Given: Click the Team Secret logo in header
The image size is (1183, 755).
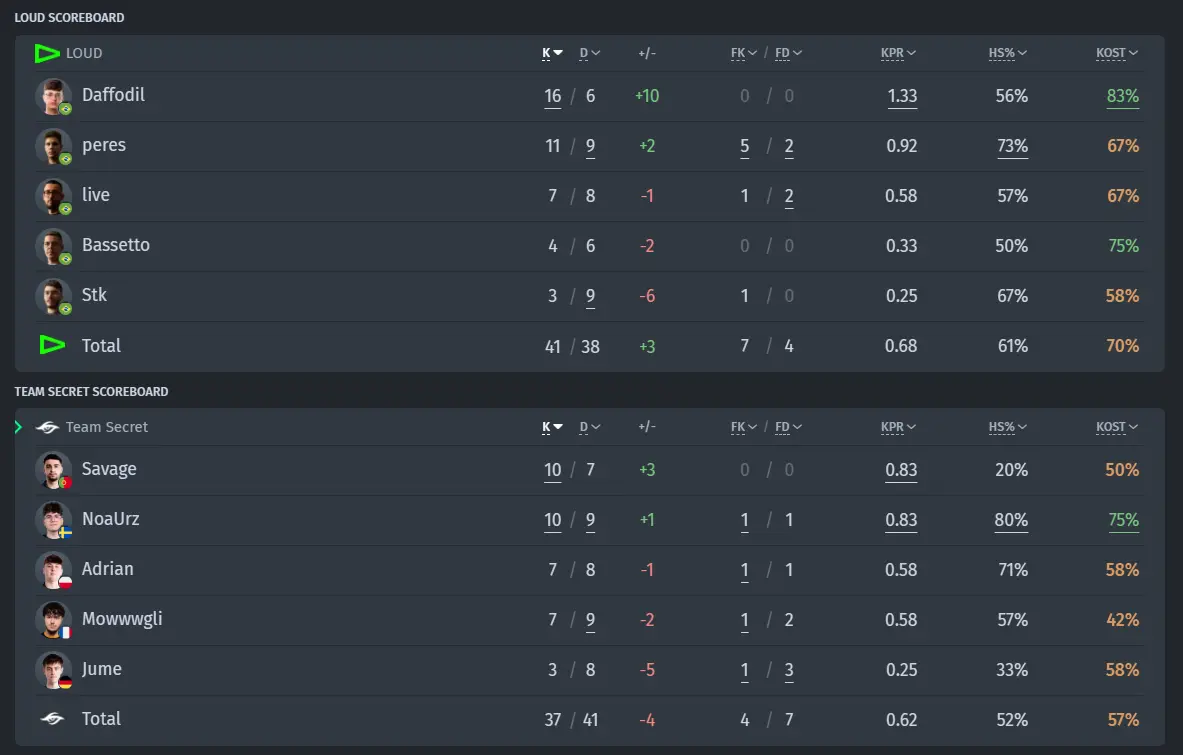Looking at the screenshot, I should coord(47,428).
